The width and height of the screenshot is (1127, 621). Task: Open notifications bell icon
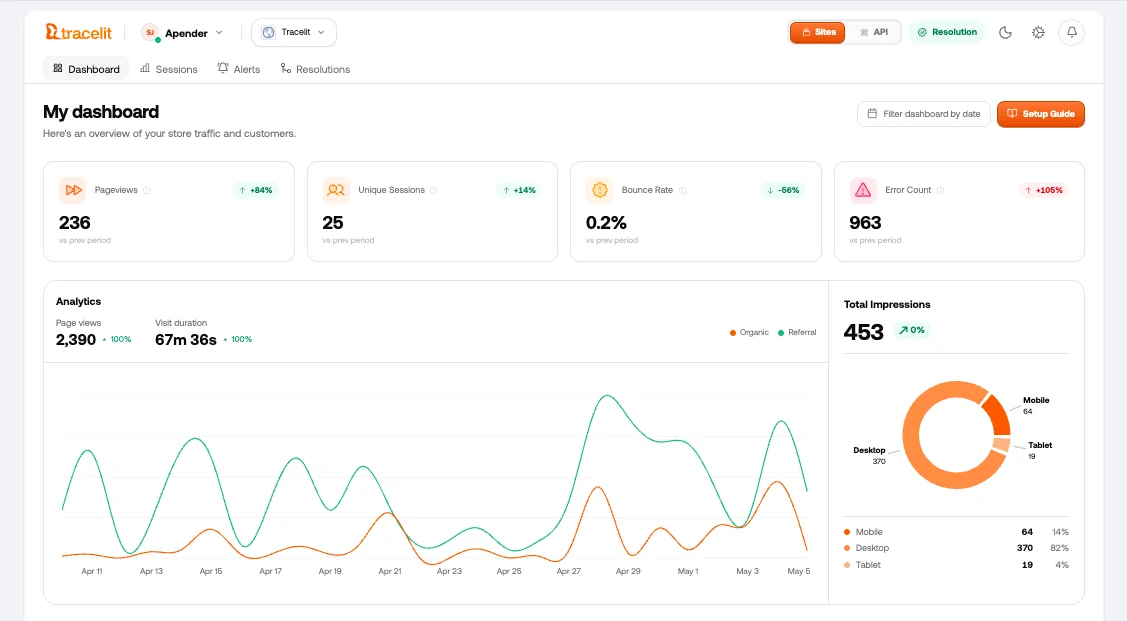click(1071, 32)
